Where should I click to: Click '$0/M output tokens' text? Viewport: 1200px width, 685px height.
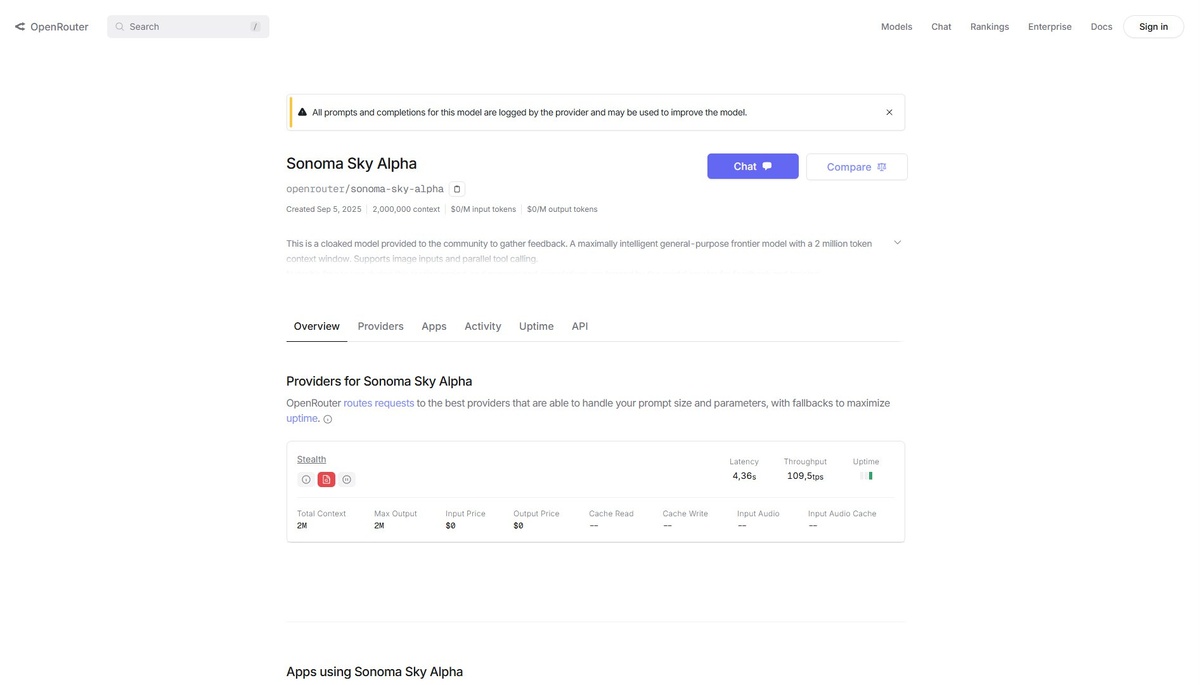pos(562,209)
